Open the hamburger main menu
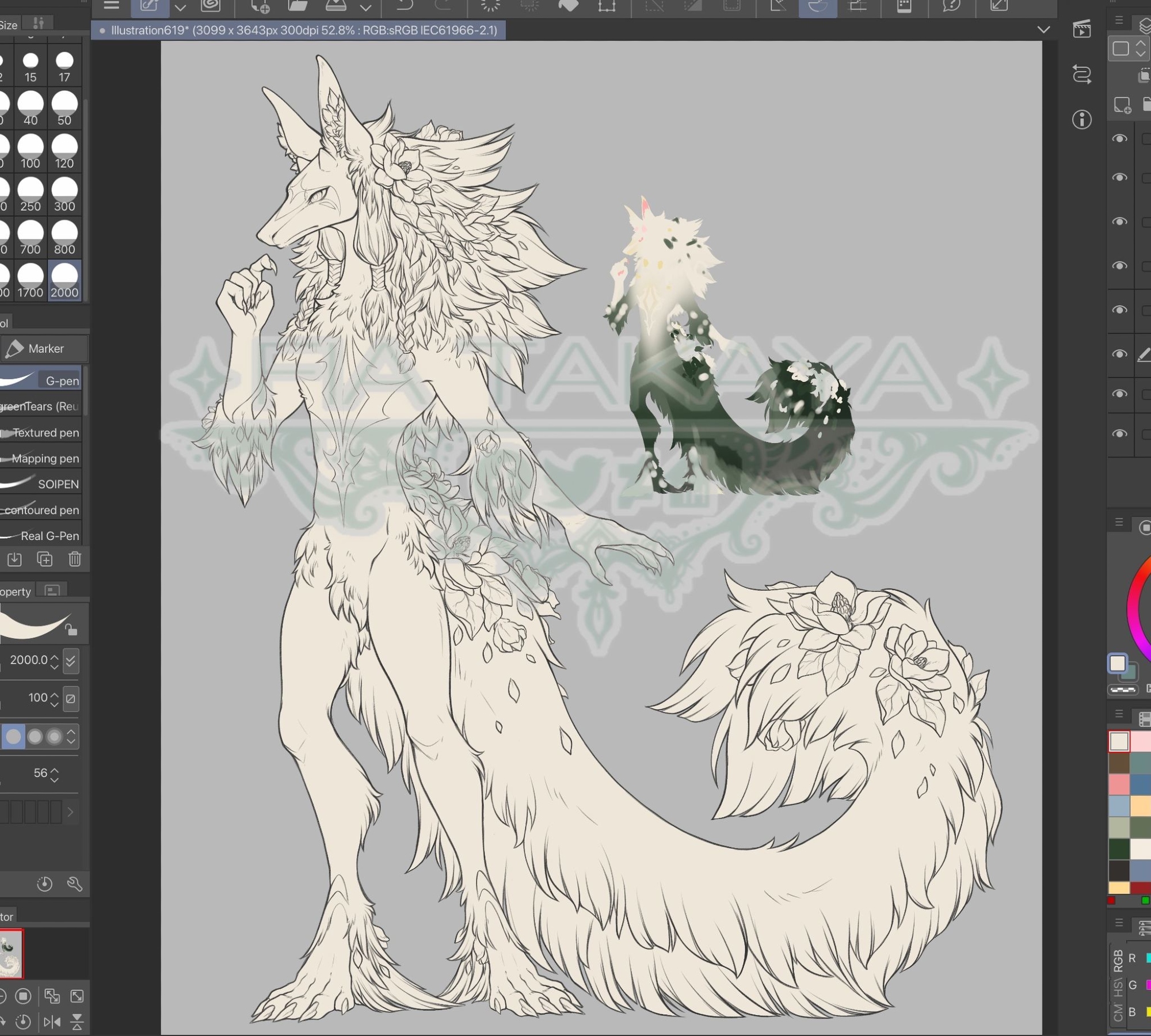Viewport: 1151px width, 1036px height. click(x=111, y=6)
